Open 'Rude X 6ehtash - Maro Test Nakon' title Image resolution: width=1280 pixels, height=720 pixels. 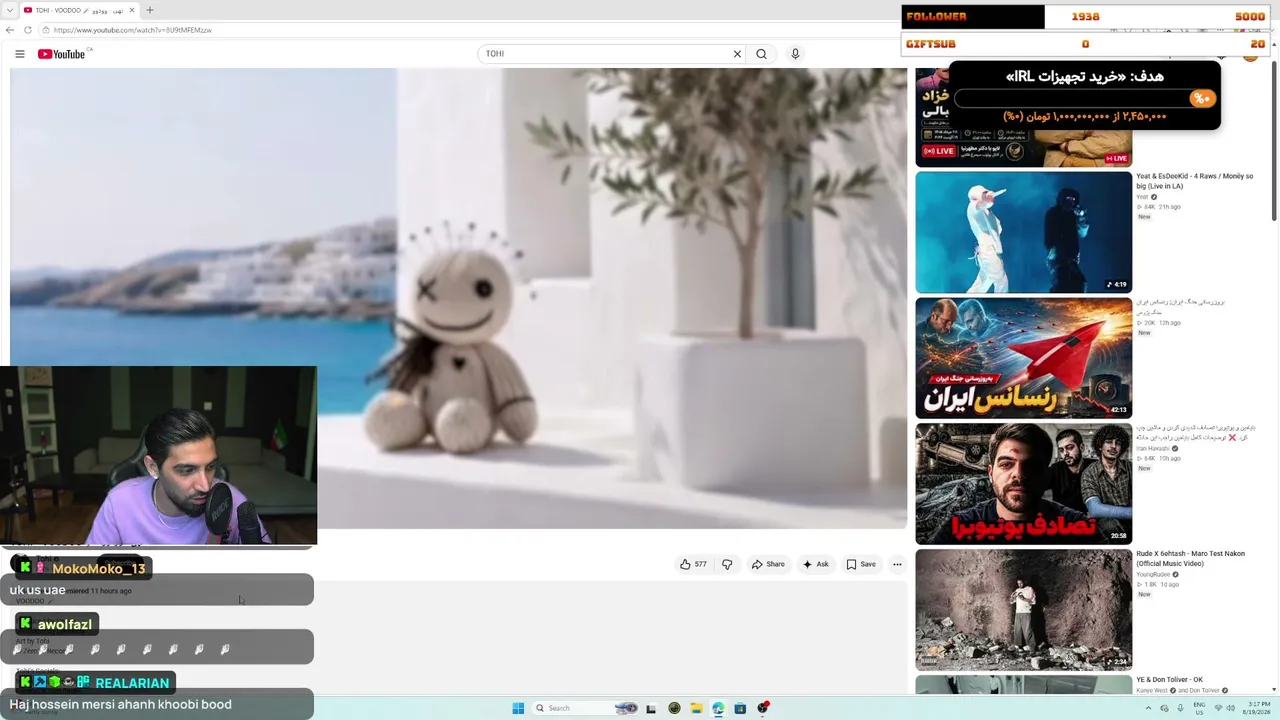1190,559
